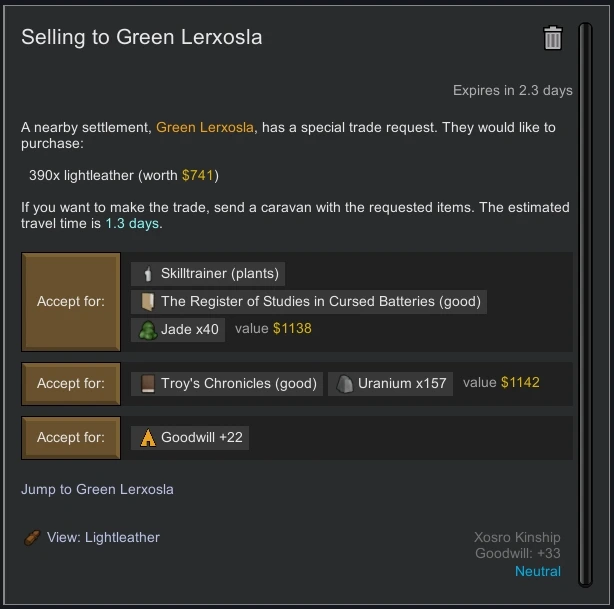This screenshot has width=614, height=609.
Task: Click the Lightleather icon beside View
Action: 32,538
